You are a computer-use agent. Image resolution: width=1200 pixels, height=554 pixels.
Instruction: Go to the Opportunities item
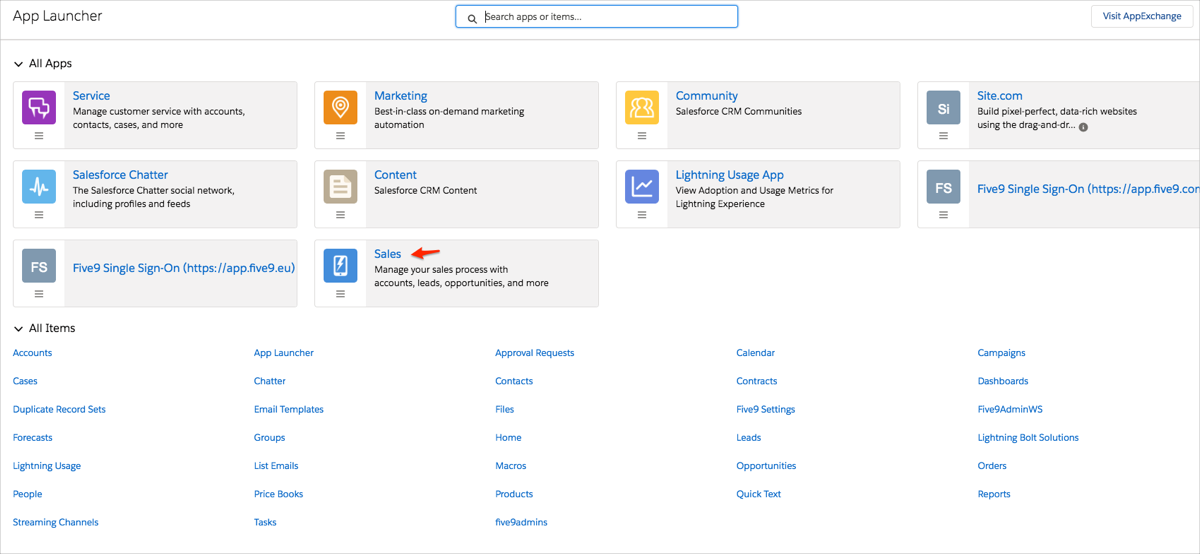point(766,466)
